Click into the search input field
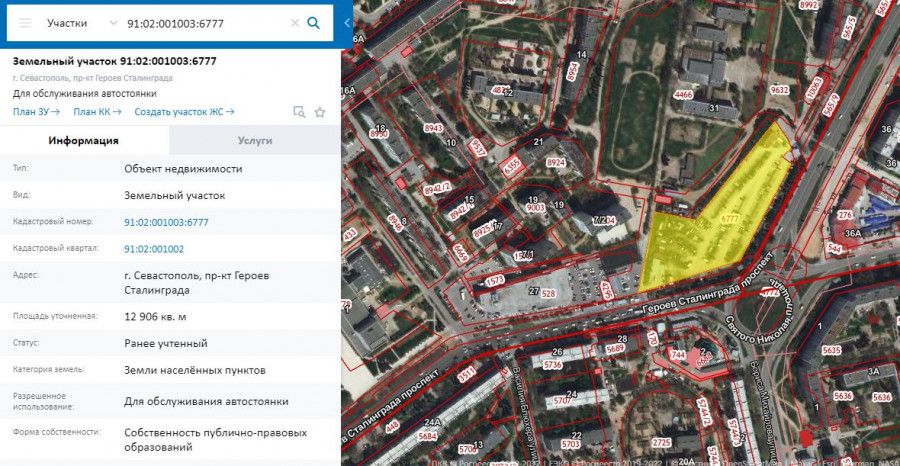This screenshot has width=900, height=466. 205,24
